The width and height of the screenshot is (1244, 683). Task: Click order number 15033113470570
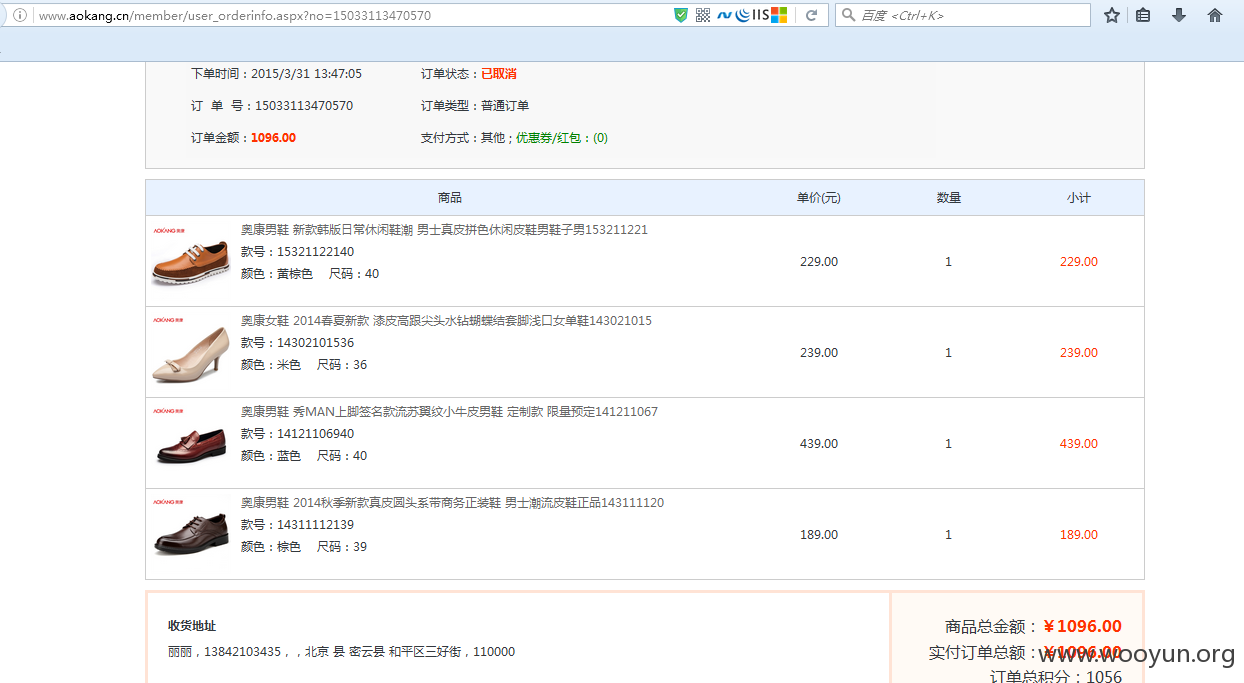click(x=304, y=106)
